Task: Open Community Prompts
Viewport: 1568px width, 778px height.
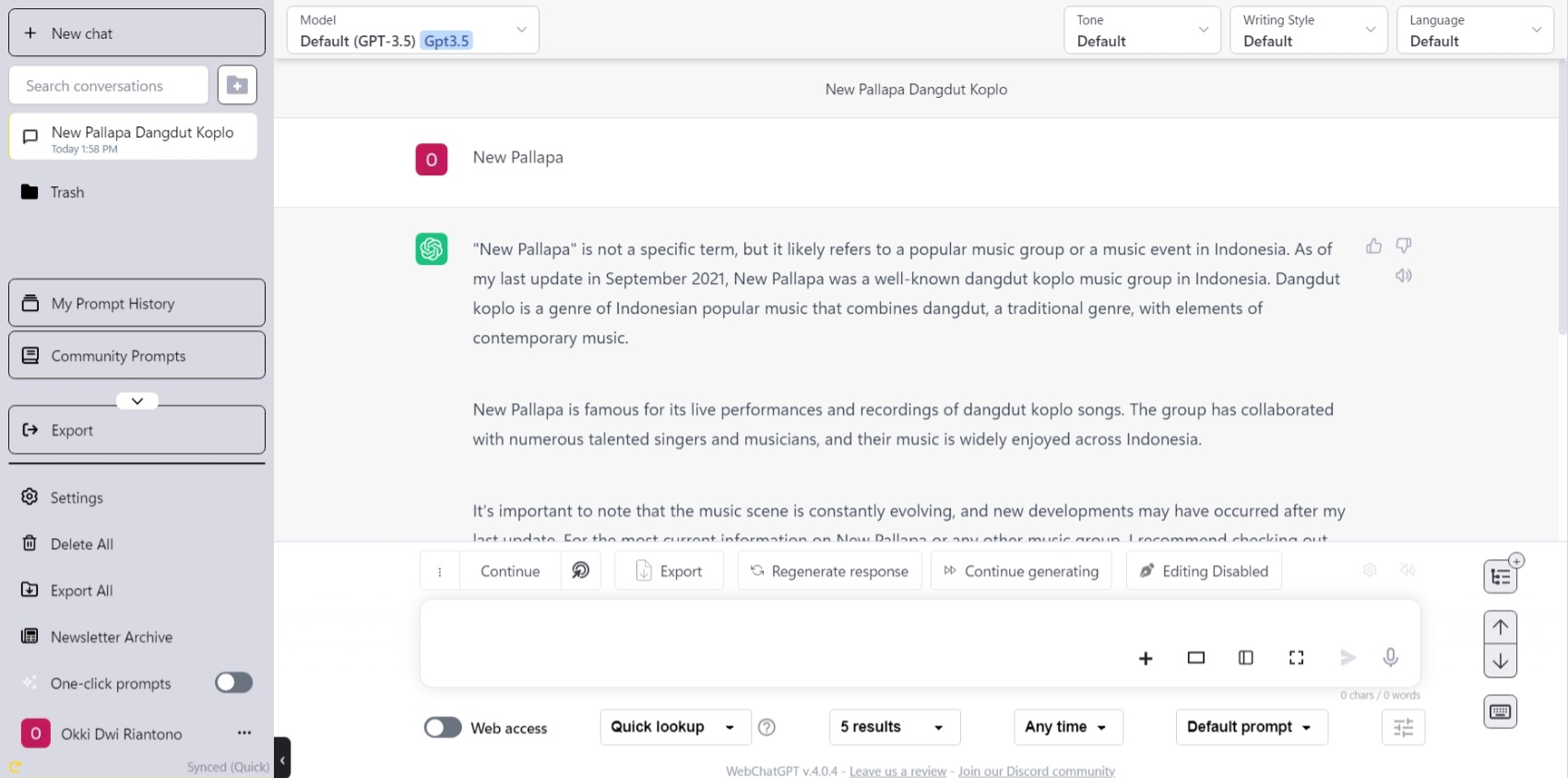Action: 137,355
